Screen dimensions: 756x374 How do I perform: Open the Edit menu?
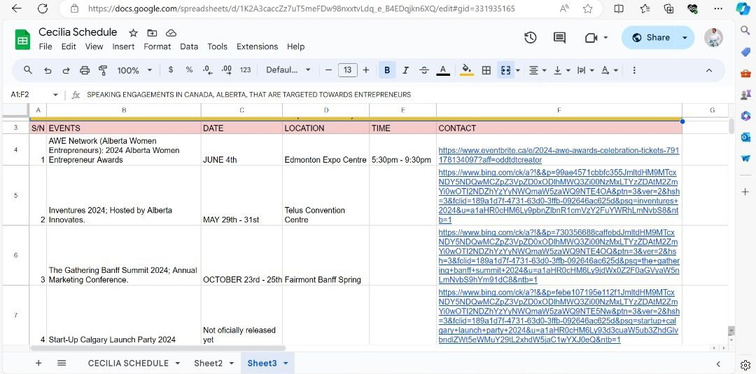[68, 47]
